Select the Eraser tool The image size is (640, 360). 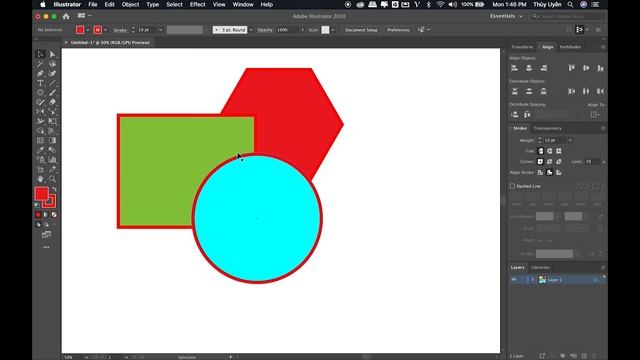pos(52,102)
